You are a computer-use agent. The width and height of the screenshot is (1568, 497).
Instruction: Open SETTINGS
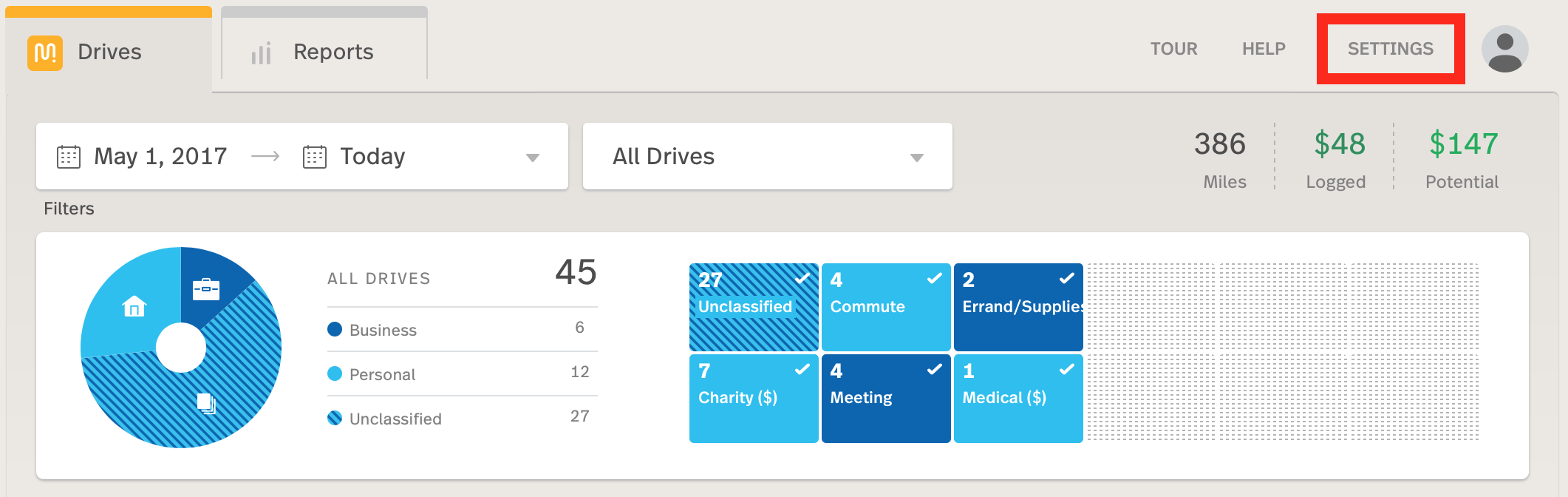click(x=1391, y=49)
